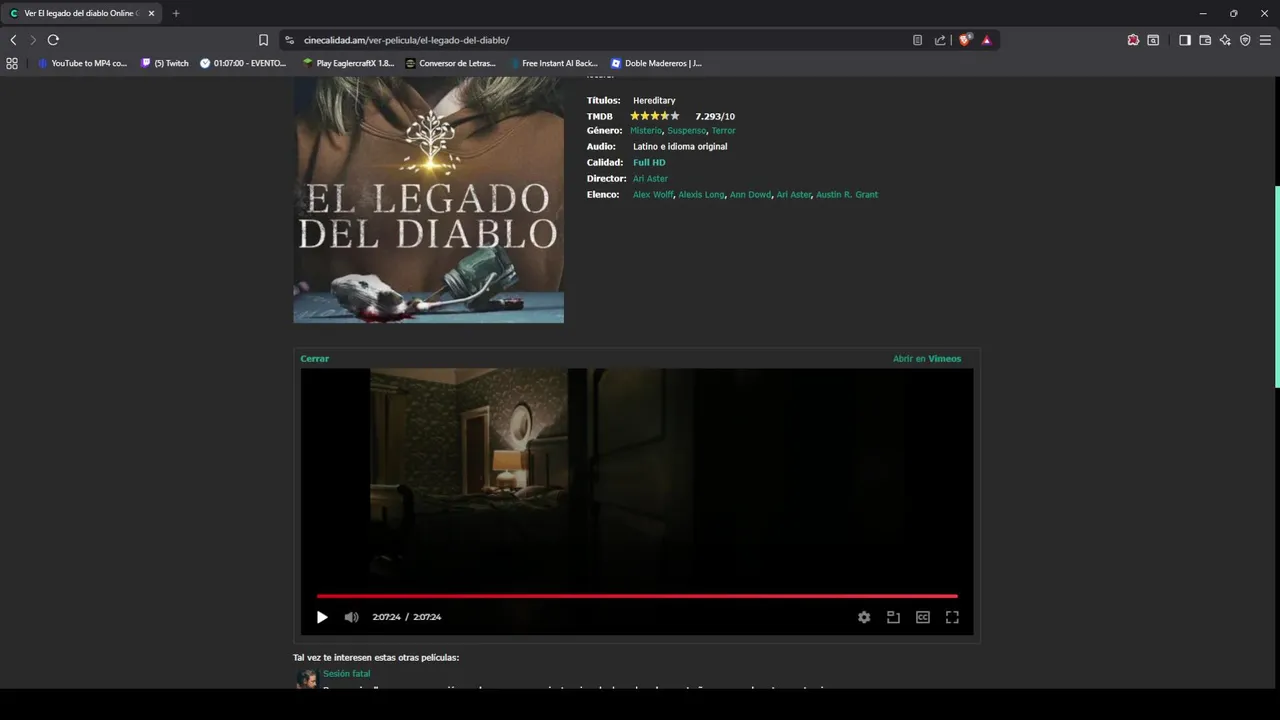
Task: Open Ari Aster link in Elenco row
Action: pos(794,194)
